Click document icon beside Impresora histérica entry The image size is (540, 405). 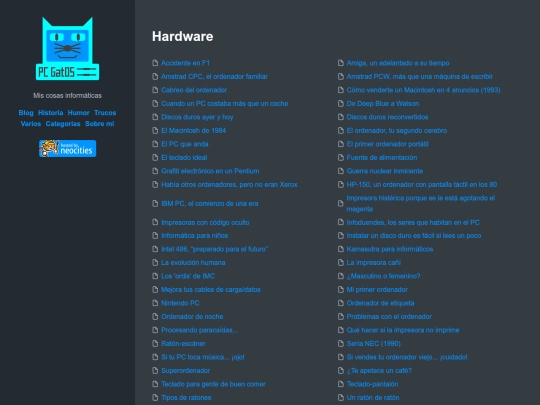point(341,204)
